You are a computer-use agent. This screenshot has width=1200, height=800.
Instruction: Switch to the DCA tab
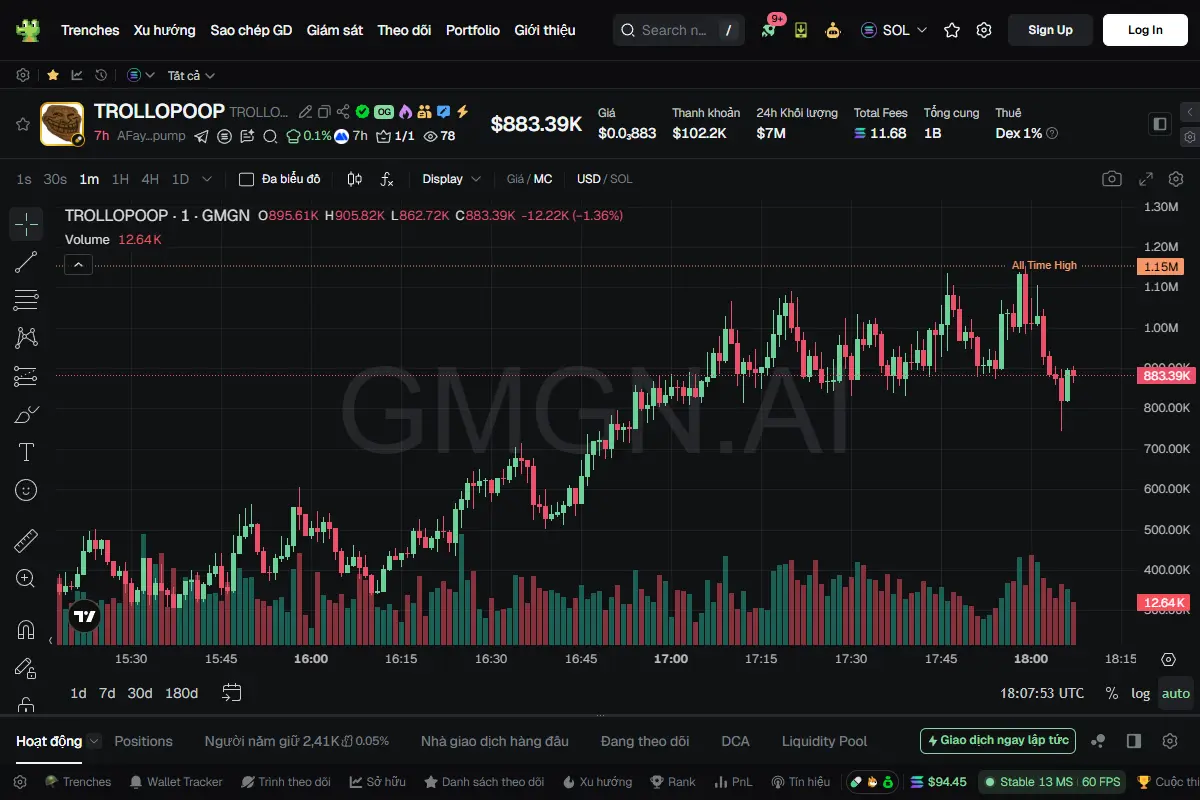click(x=735, y=741)
